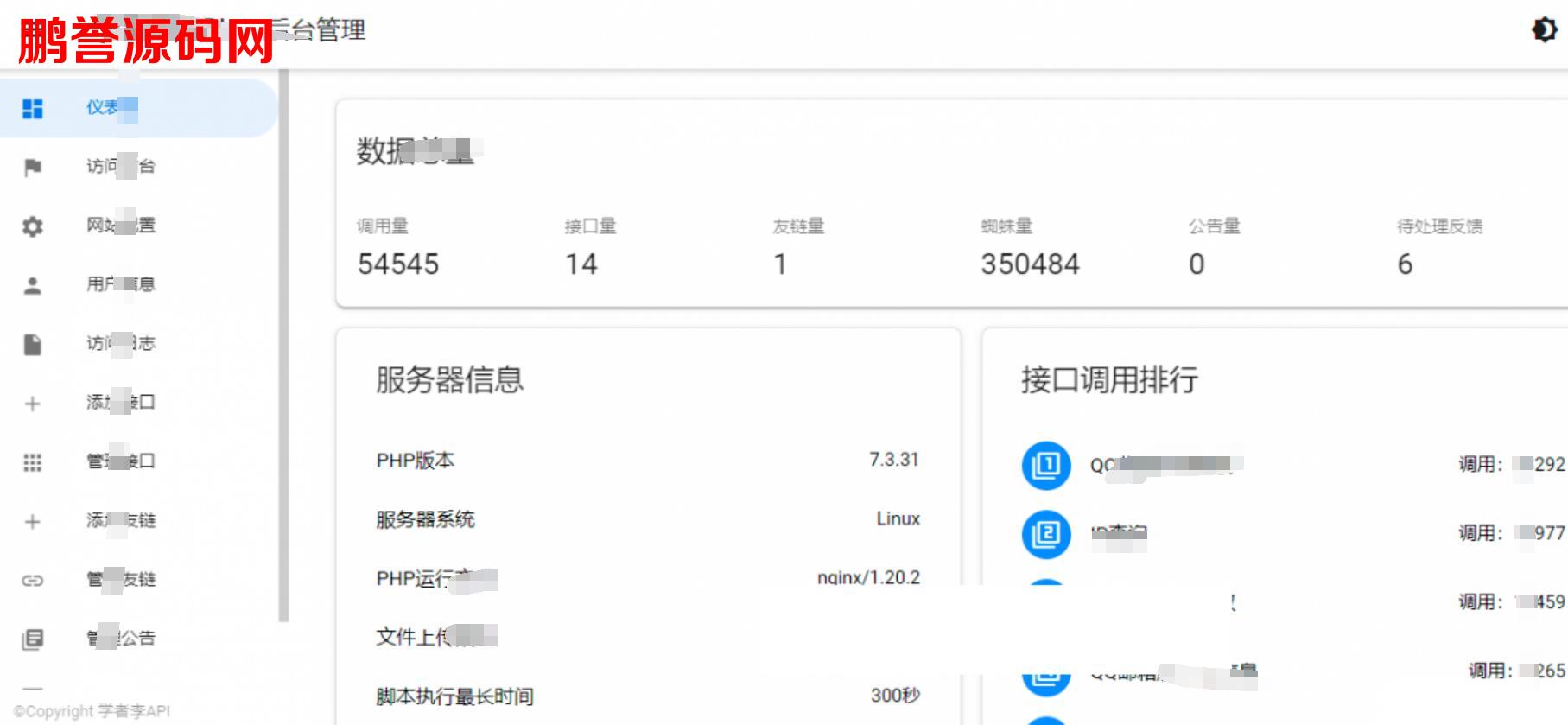The width and height of the screenshot is (1568, 725).
Task: Click plus icon to add API interface
Action: [33, 404]
